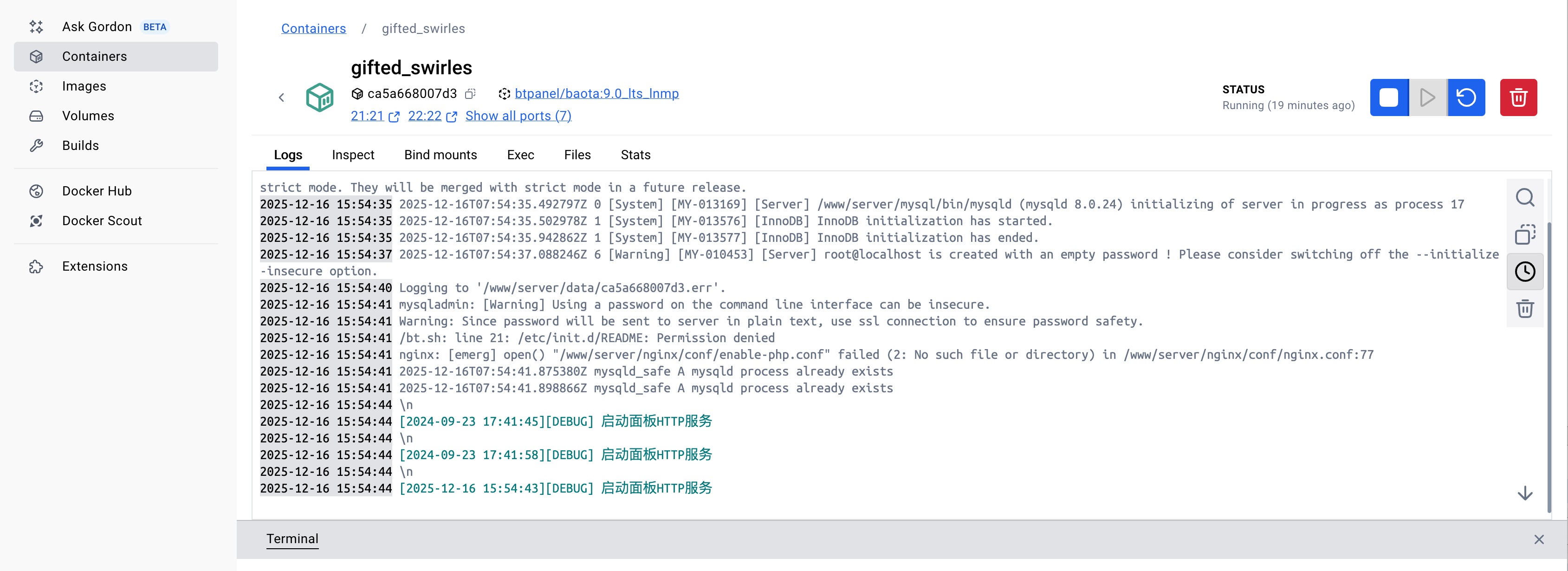Open the log search tool
1568x571 pixels.
tap(1524, 197)
